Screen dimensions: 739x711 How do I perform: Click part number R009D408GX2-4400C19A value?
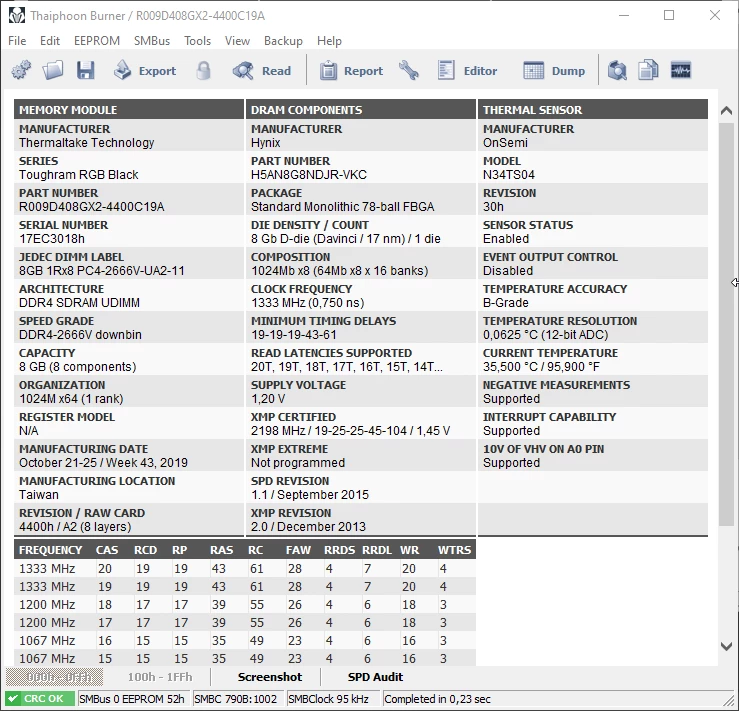pyautogui.click(x=91, y=207)
